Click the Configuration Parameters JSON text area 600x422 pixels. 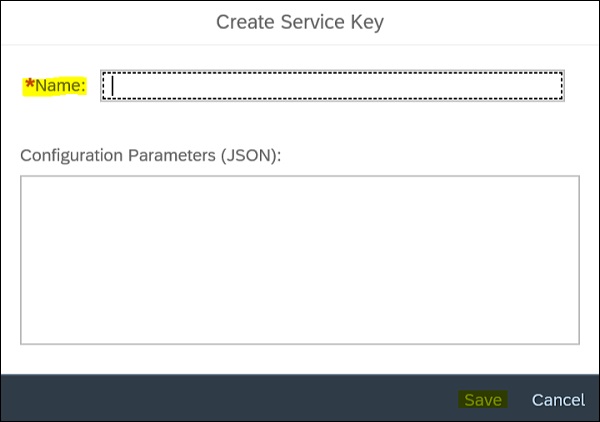click(x=300, y=259)
